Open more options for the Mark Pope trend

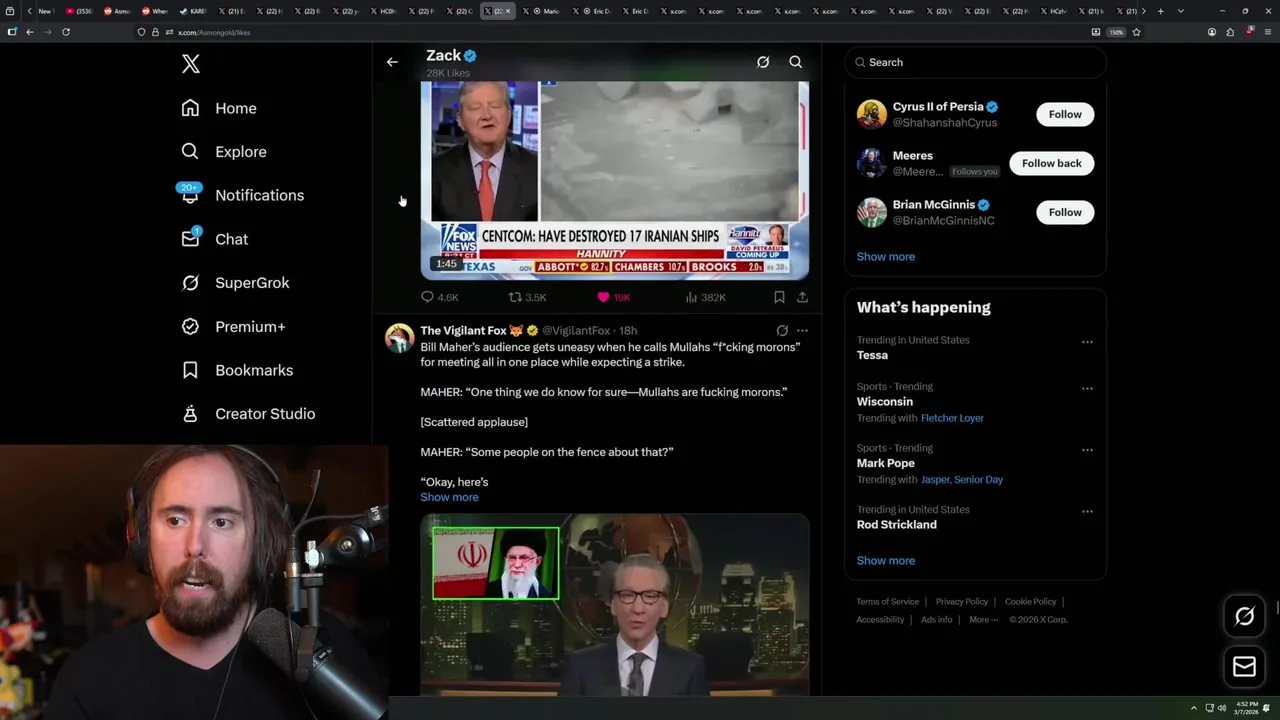[1087, 450]
